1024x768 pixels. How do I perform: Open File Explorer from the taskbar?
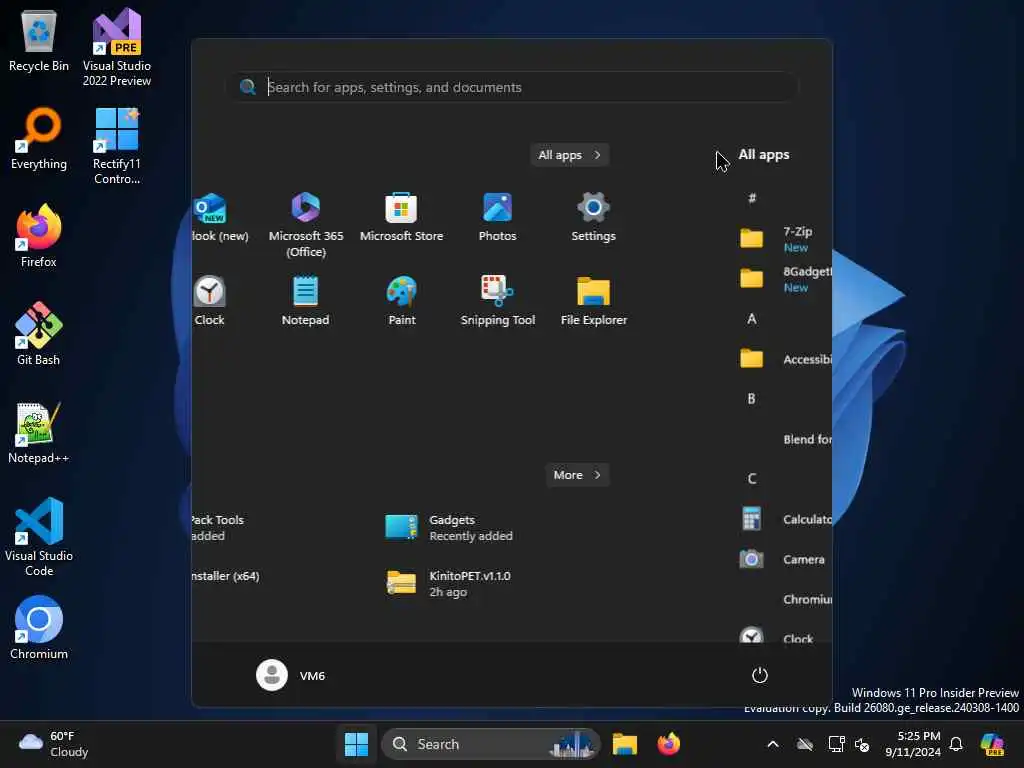[x=624, y=744]
